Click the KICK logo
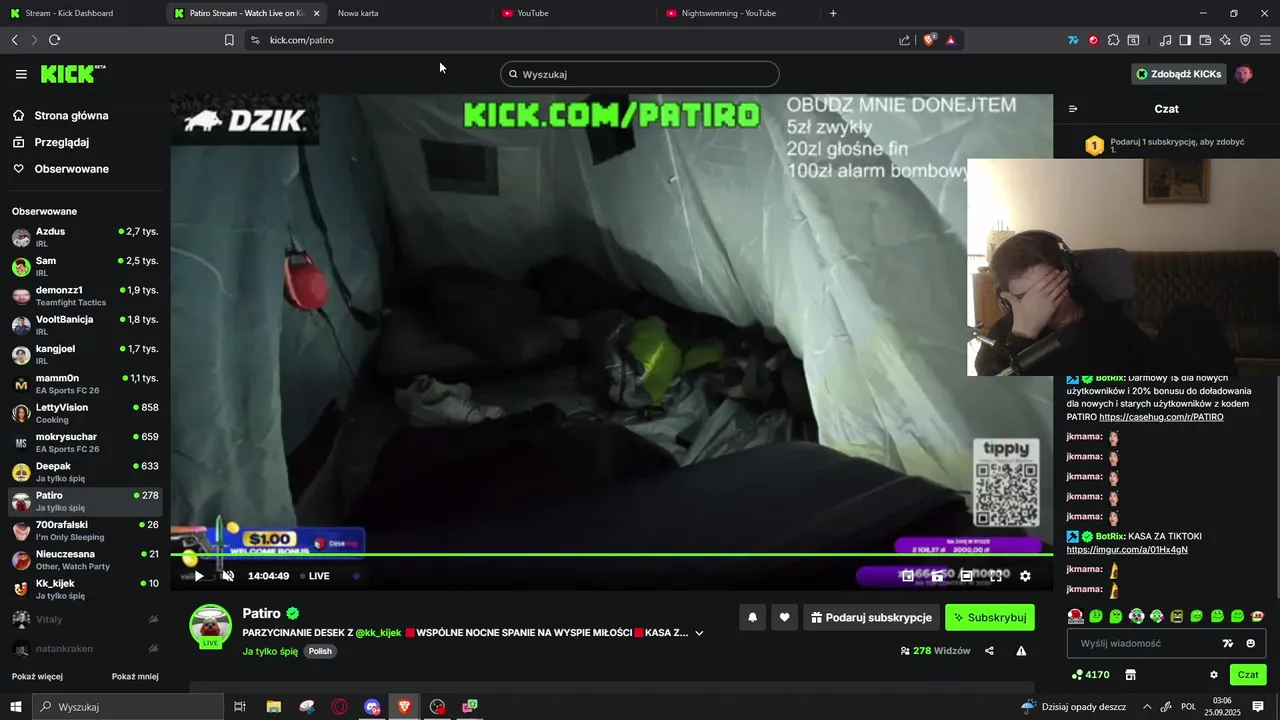Screen dimensions: 1280x720 click(73, 74)
